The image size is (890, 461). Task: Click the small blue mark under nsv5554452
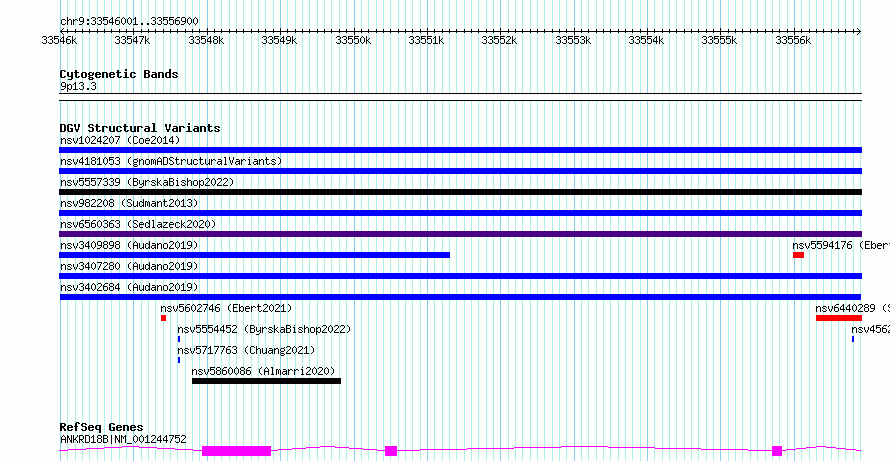coord(179,339)
